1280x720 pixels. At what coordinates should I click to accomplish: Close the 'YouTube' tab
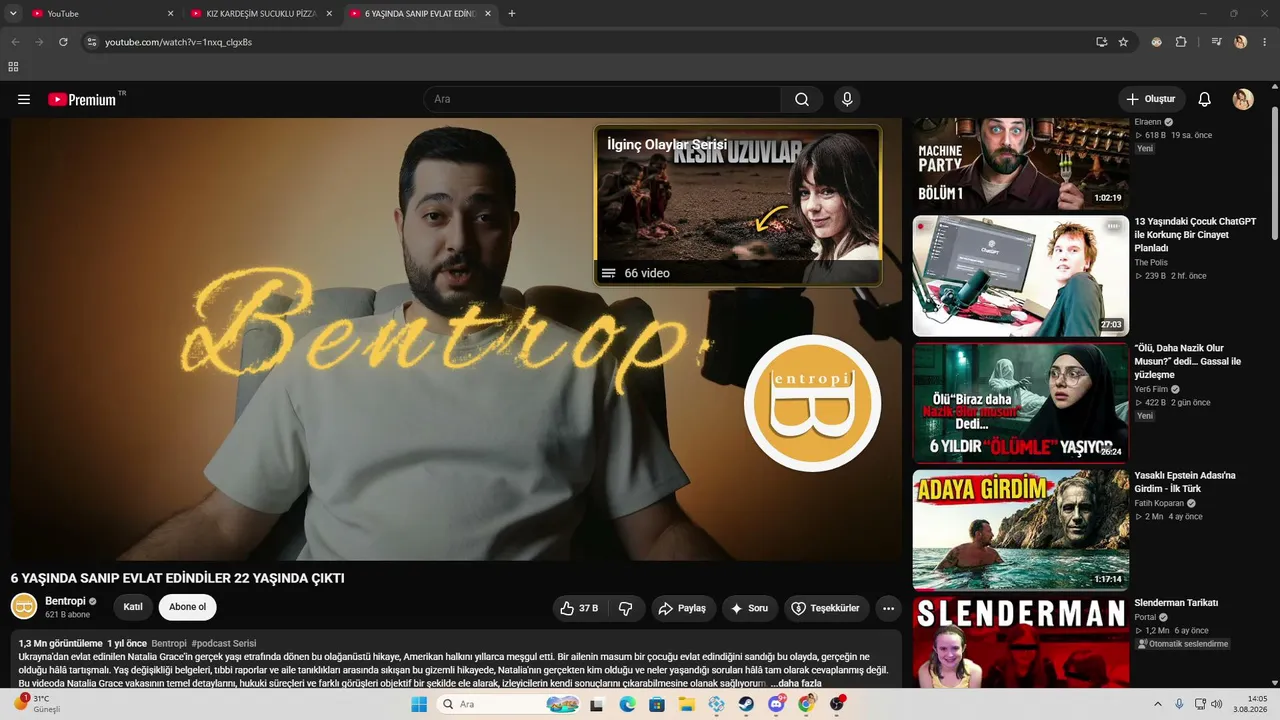(170, 14)
